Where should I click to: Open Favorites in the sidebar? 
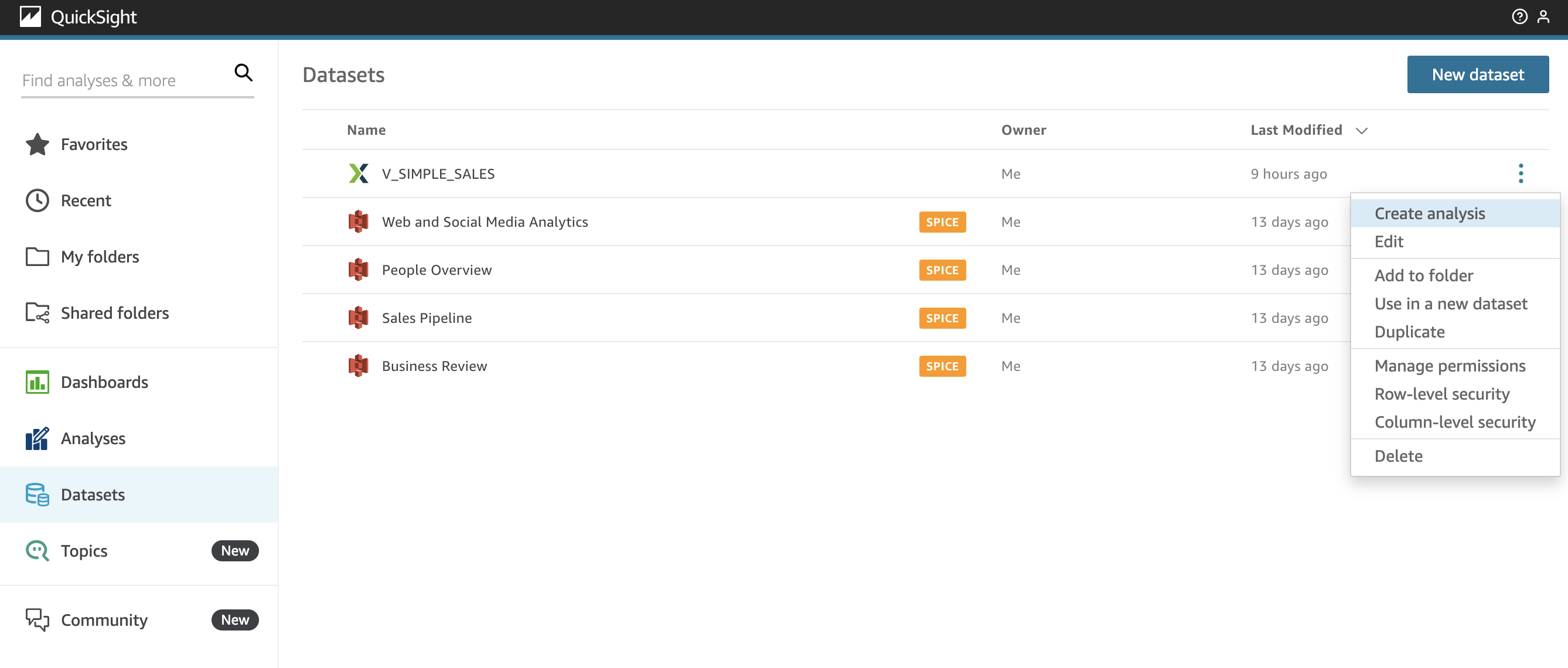point(139,144)
